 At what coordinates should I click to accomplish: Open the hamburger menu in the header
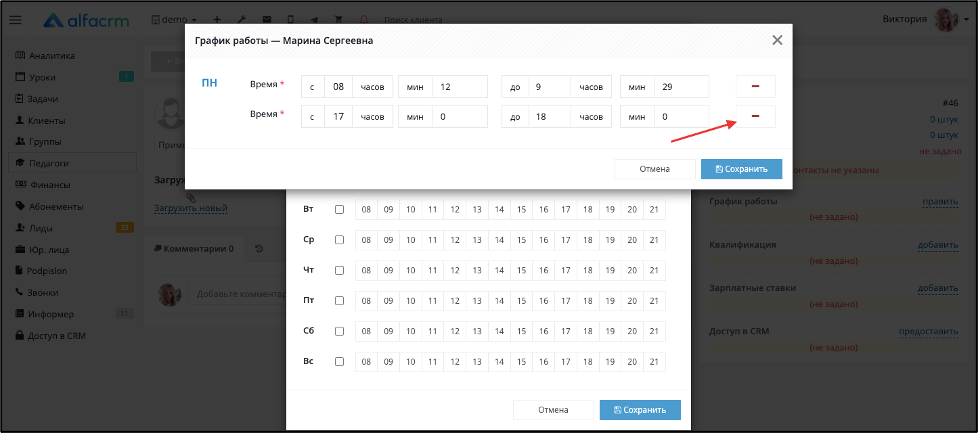(16, 20)
